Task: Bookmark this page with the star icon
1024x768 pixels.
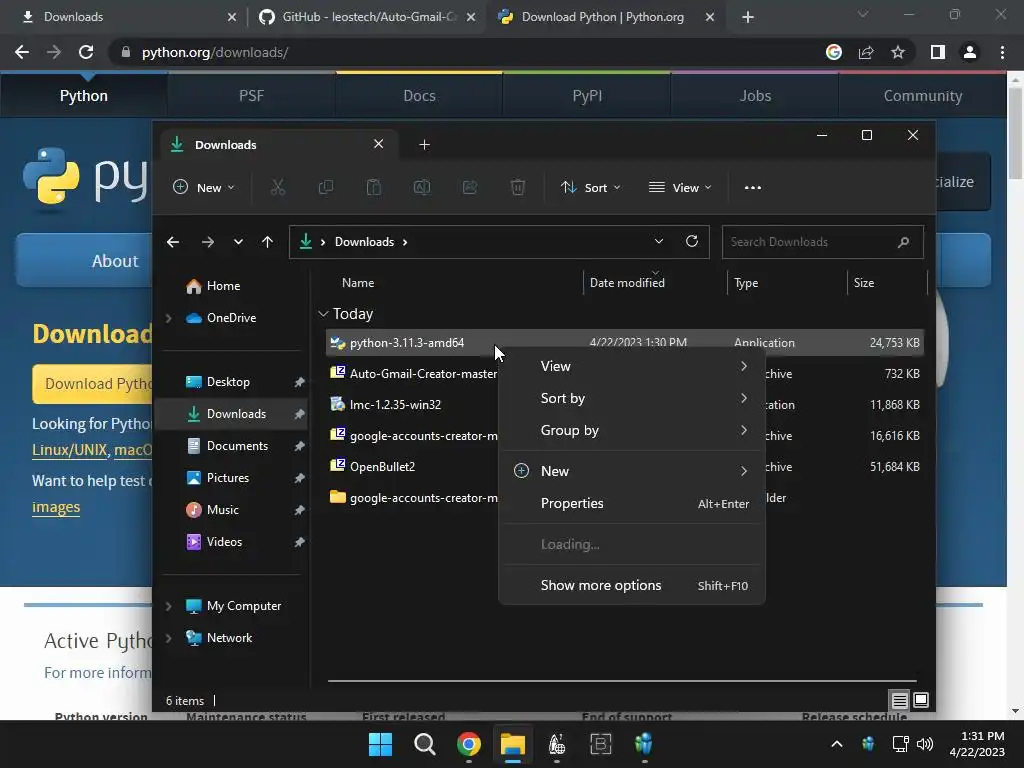Action: point(898,52)
